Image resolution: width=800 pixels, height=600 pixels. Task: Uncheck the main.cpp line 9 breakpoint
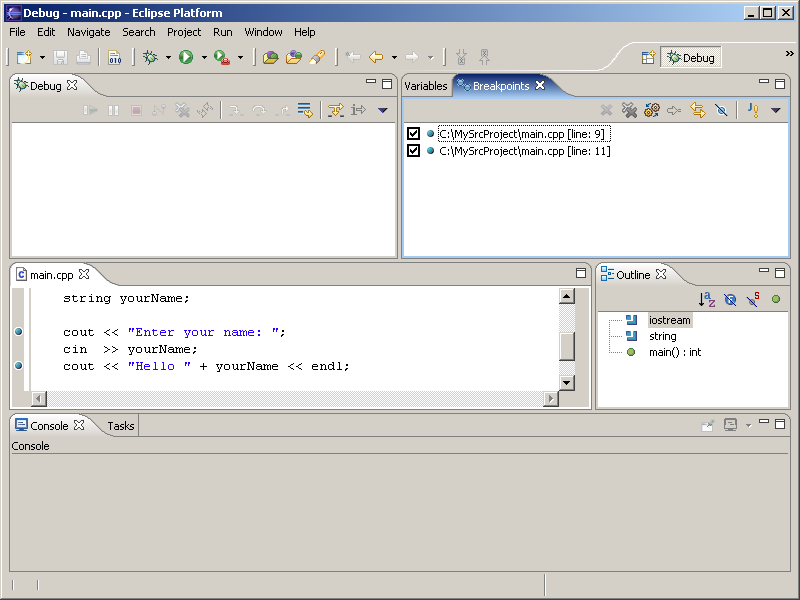pos(413,134)
